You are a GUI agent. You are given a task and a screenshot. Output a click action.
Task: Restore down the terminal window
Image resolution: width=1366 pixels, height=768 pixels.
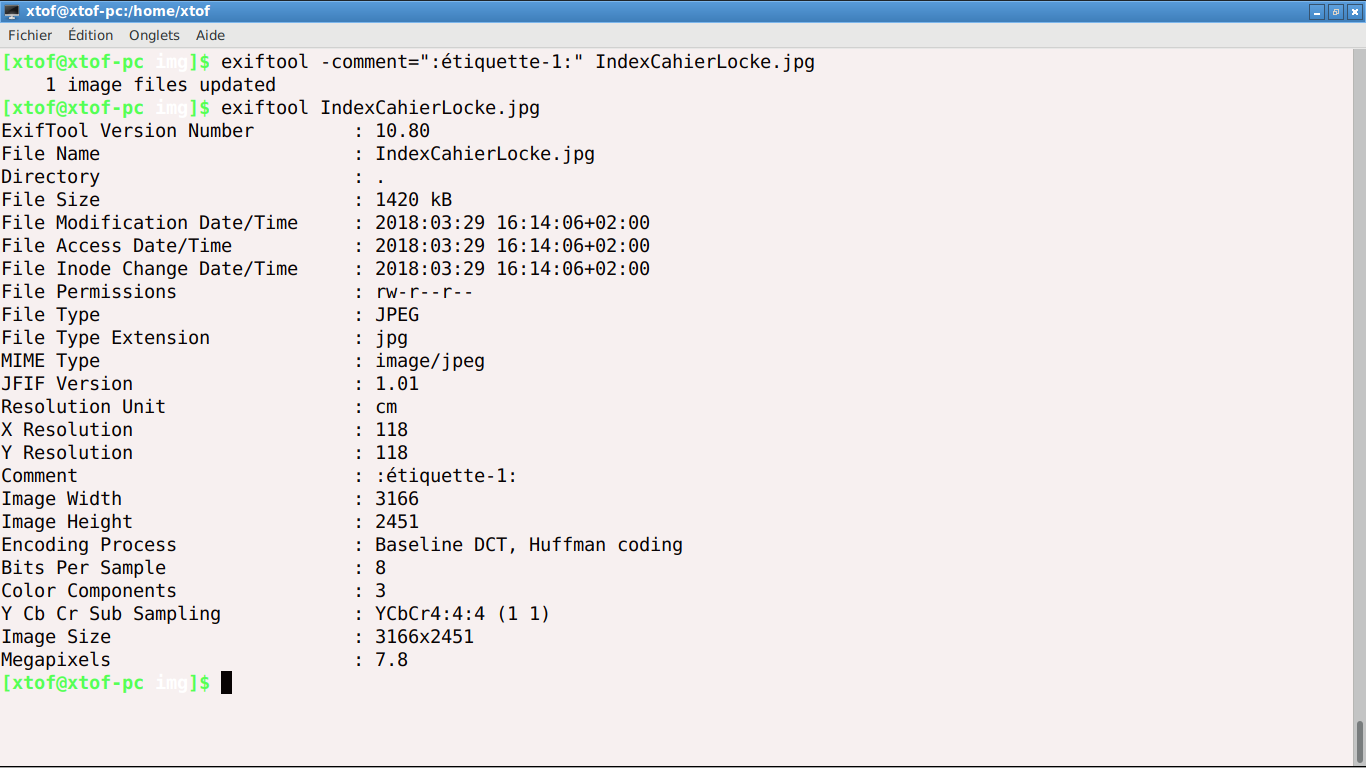[1335, 11]
